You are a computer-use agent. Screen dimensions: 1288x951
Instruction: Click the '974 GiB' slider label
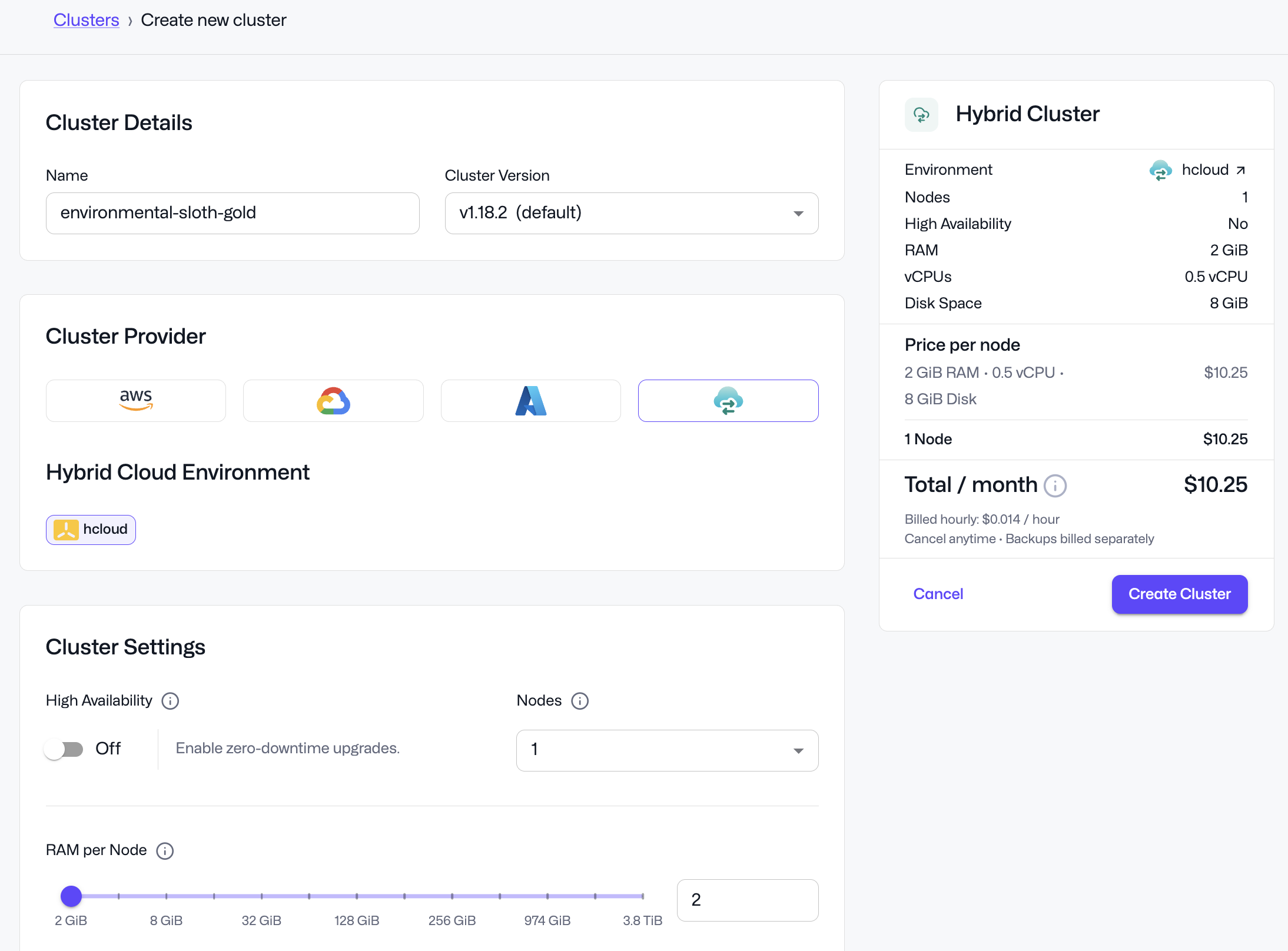(x=547, y=921)
